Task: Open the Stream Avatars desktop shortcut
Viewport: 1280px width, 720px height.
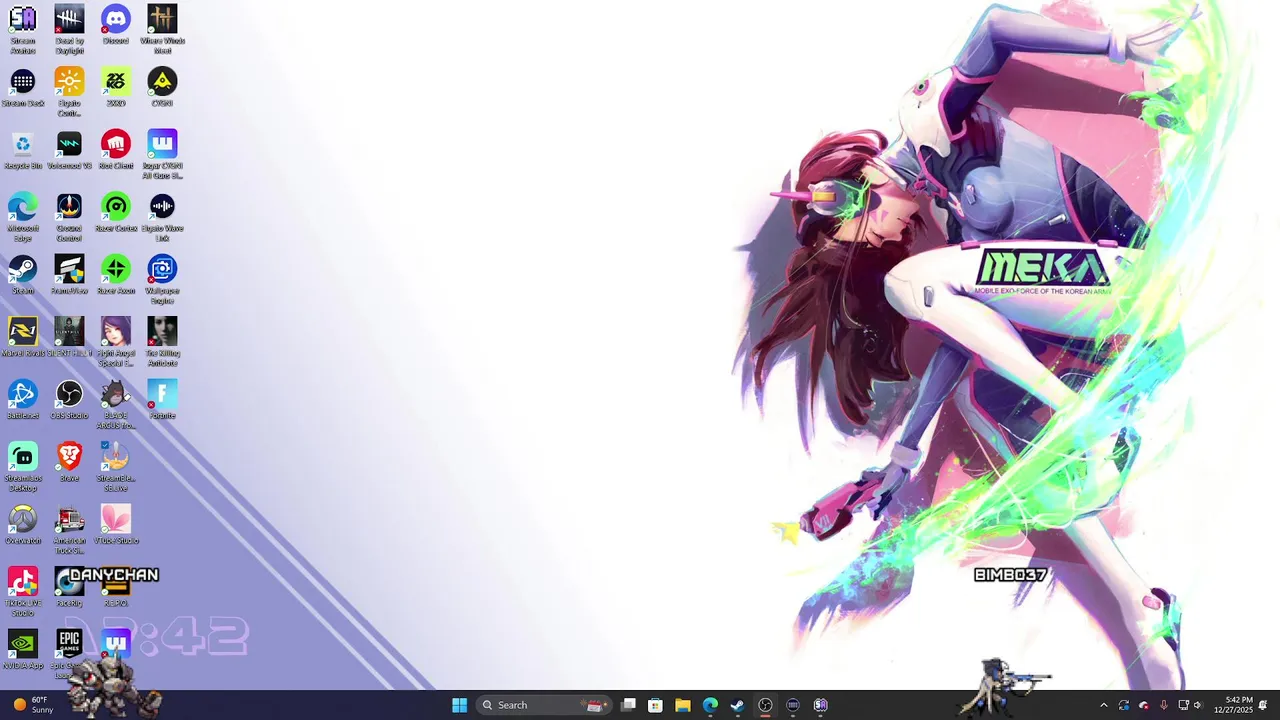Action: click(x=22, y=29)
